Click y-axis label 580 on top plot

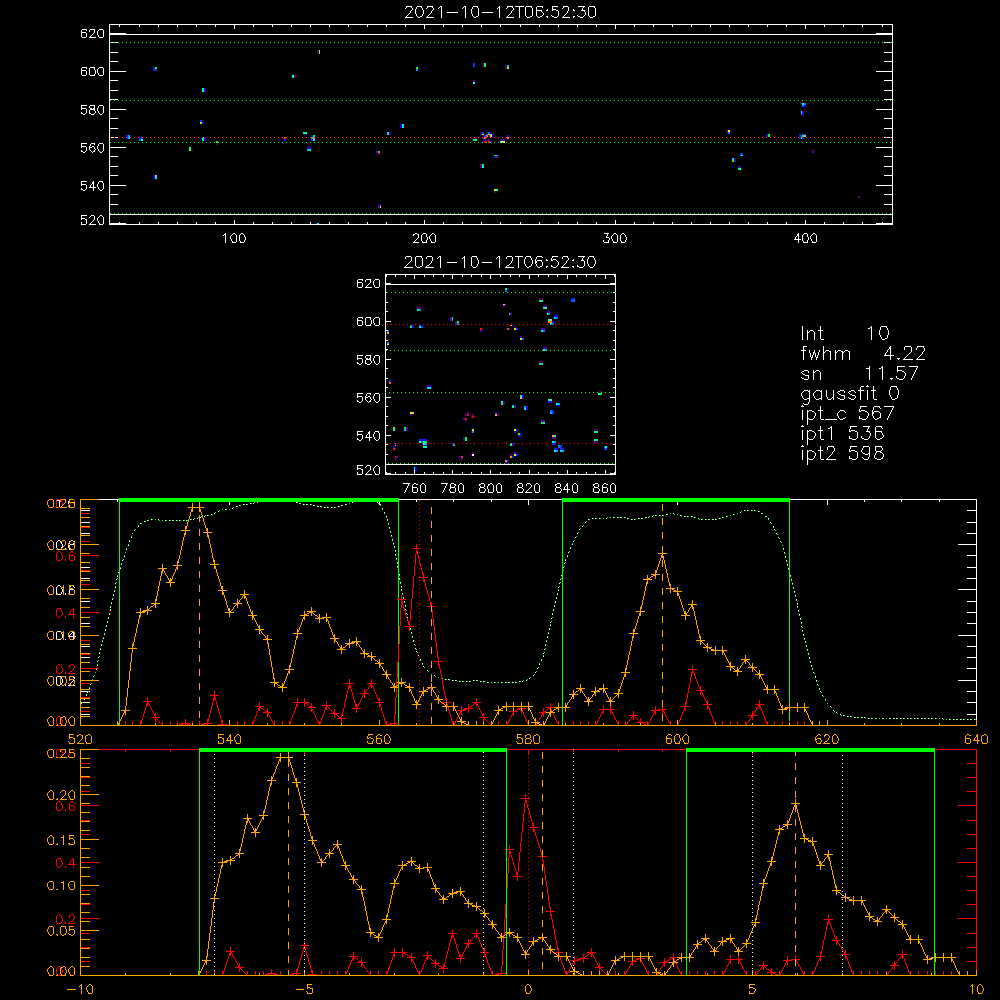click(x=92, y=110)
